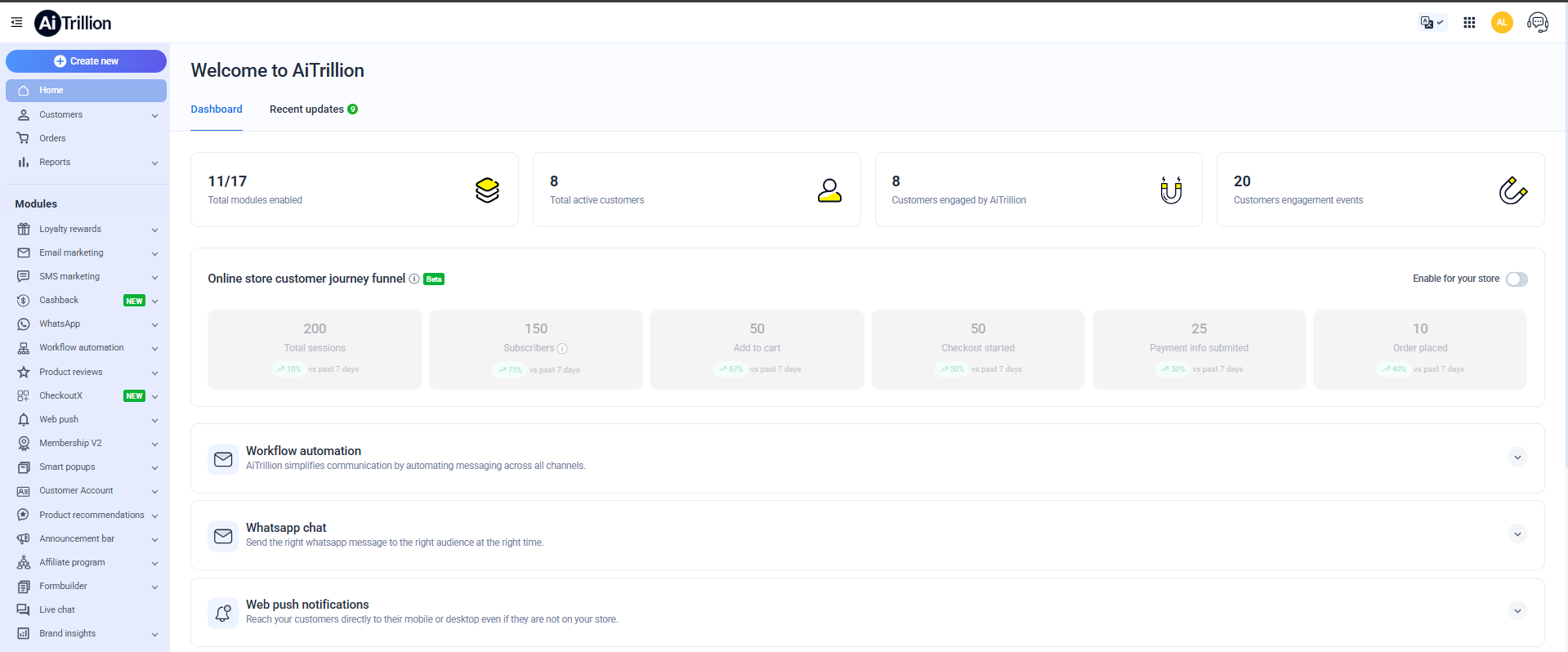Click the Product reviews star icon
The image size is (1568, 652).
coord(24,373)
